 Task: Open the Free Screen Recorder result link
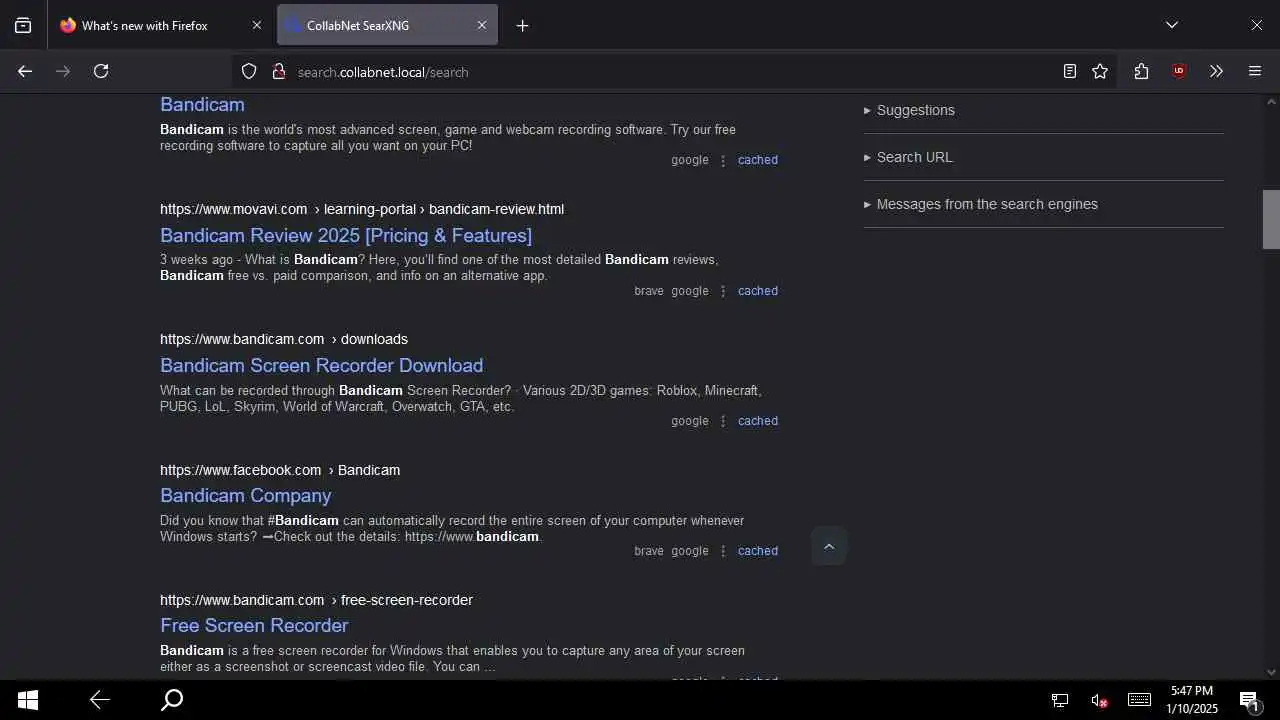[x=254, y=625]
